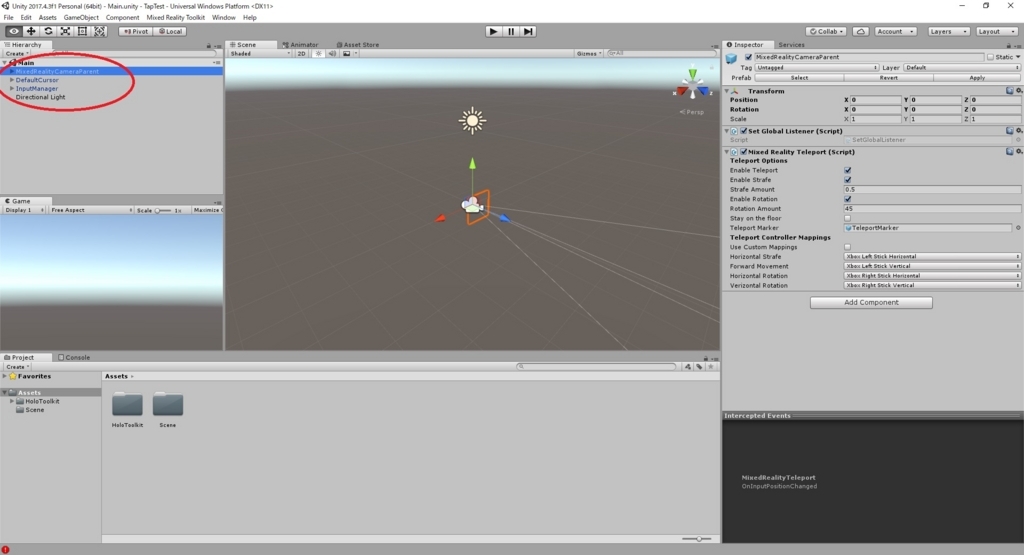Expand DefaultCursor in Hierarchy
The image size is (1024, 555).
click(x=11, y=80)
